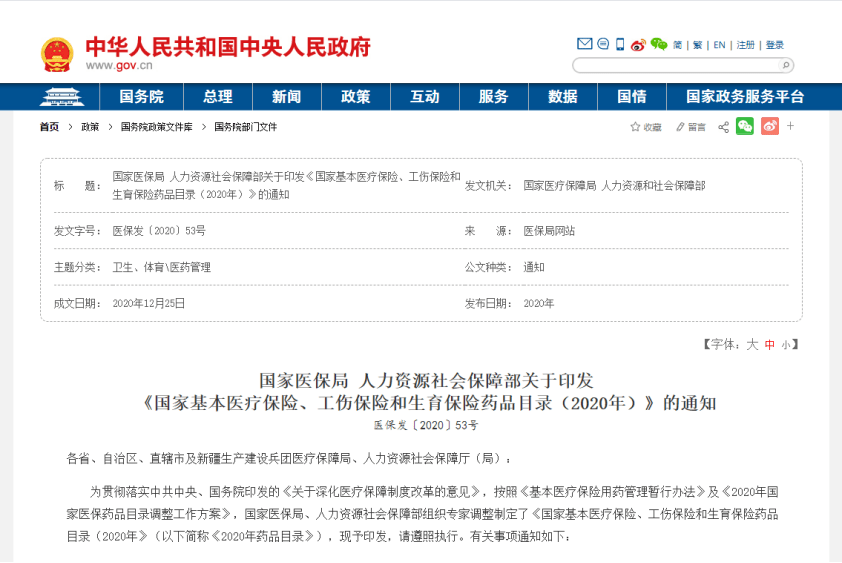Click the mail envelope icon in header

pos(584,44)
